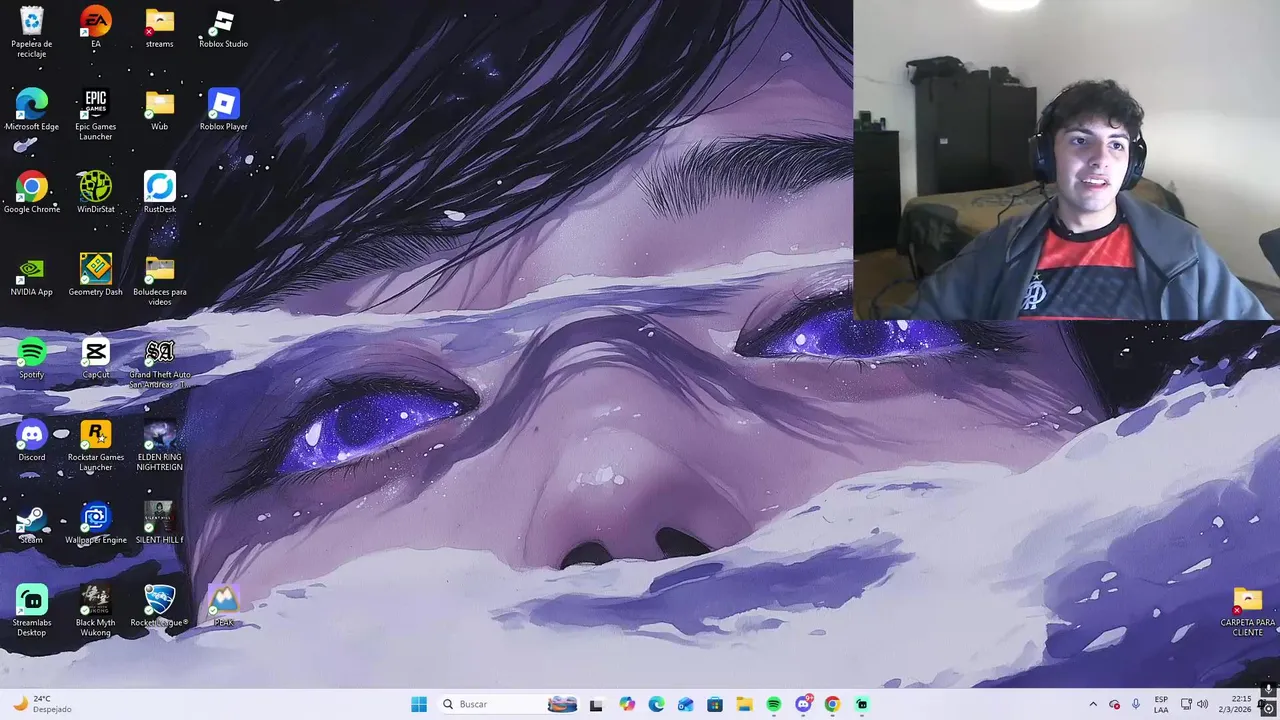Open Microsoft Edge in the taskbar
This screenshot has height=720, width=1280.
[x=656, y=704]
